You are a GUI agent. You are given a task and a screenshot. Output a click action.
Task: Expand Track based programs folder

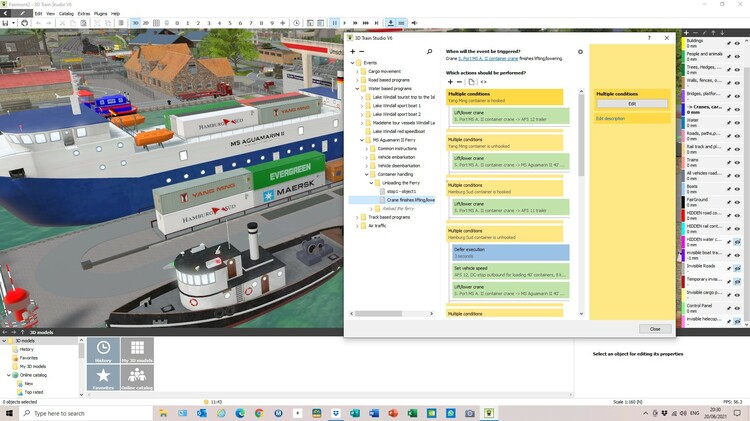[357, 217]
